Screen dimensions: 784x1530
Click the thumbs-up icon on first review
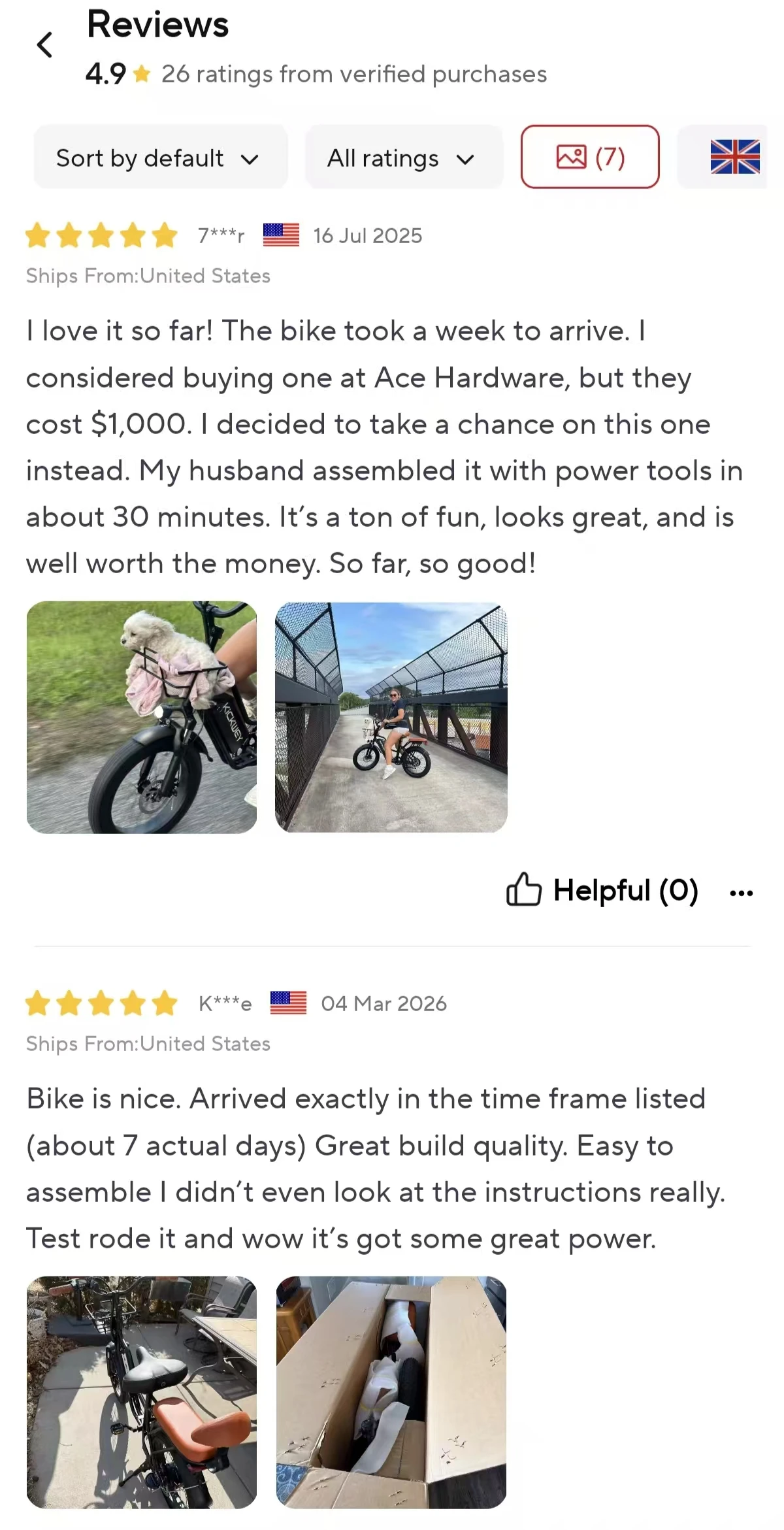coord(524,890)
